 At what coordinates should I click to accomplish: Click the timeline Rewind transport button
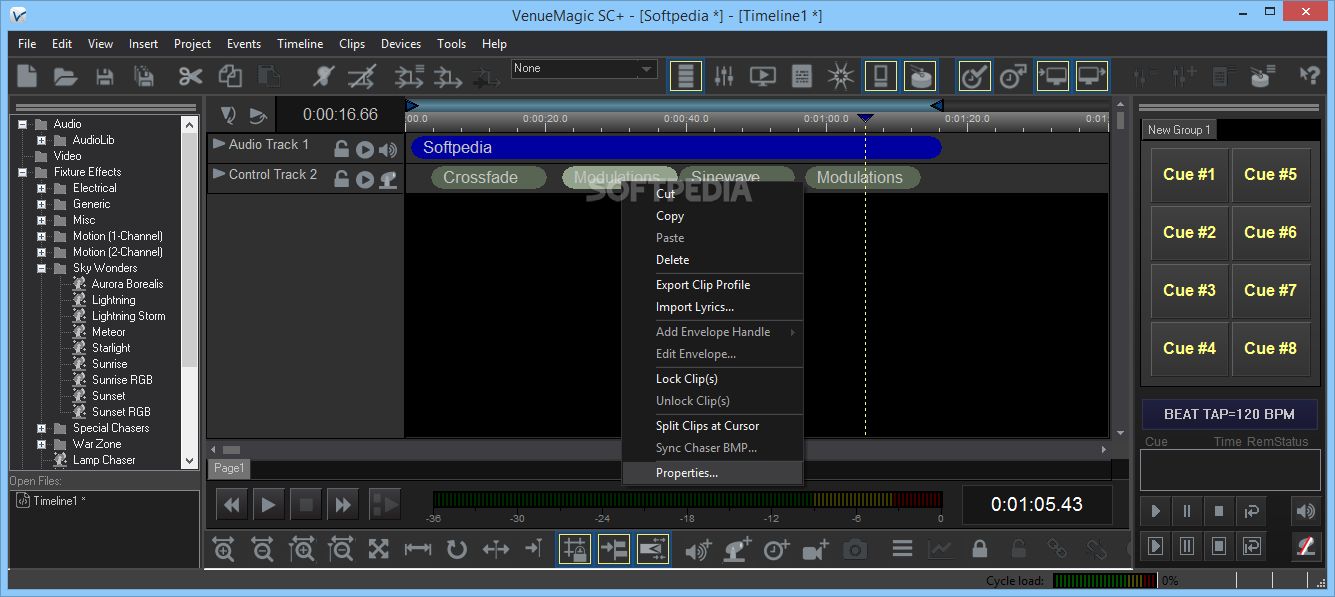[x=231, y=505]
